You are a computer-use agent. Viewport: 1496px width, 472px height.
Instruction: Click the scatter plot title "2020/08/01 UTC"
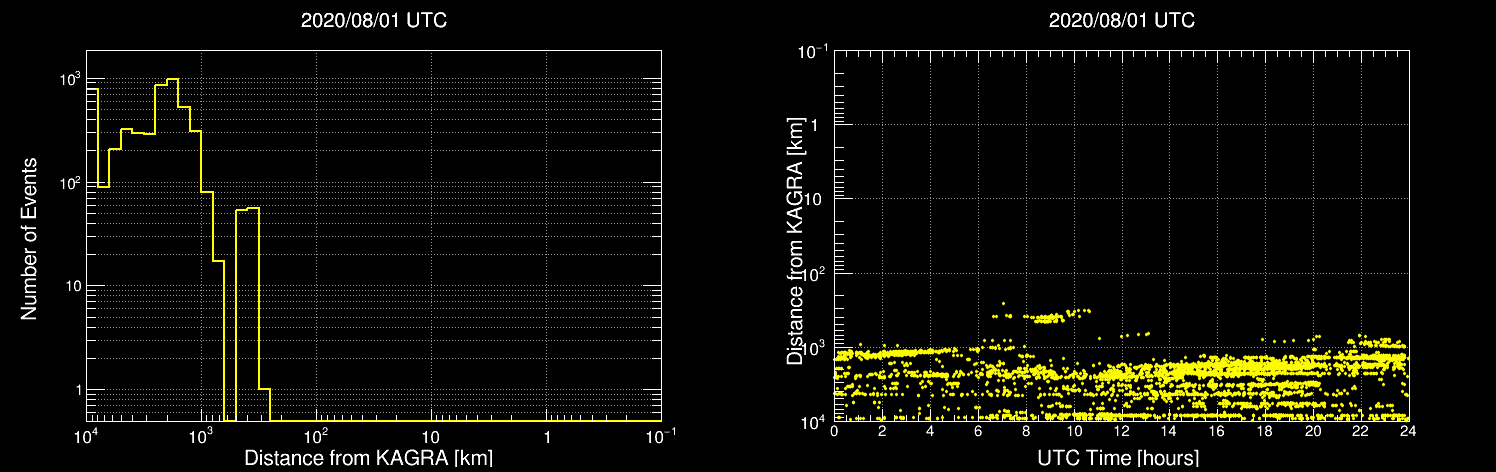[x=1121, y=21]
